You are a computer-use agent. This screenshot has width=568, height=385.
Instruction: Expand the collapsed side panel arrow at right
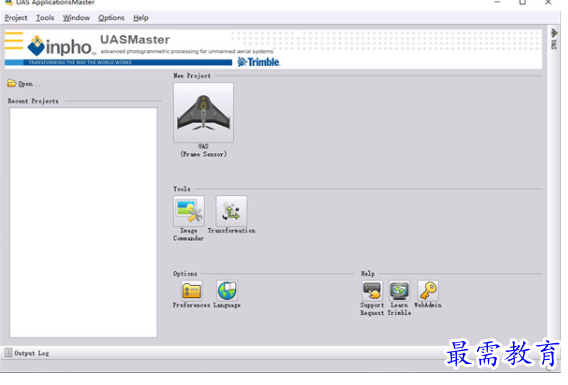554,33
